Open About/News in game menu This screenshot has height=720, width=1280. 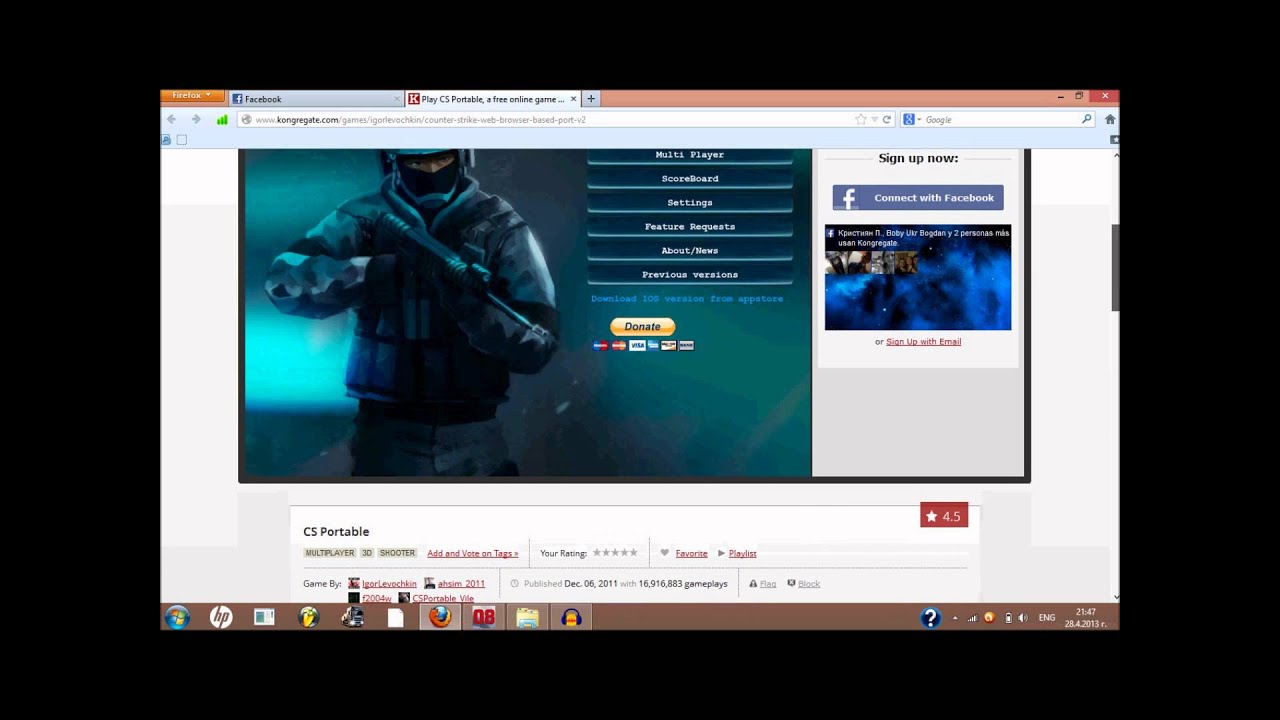[x=690, y=251]
